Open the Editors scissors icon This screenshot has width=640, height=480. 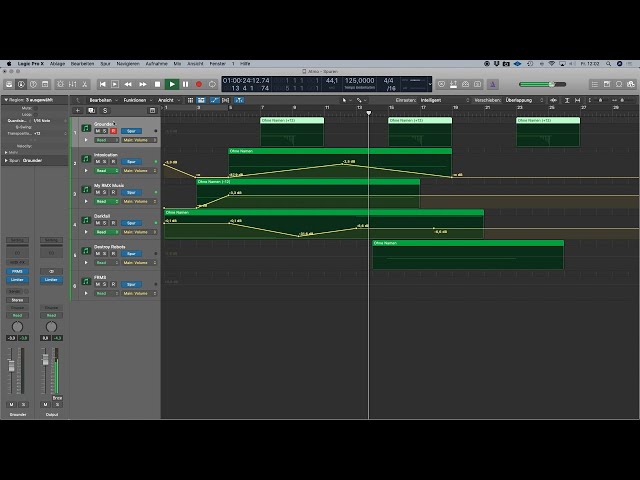coord(84,84)
